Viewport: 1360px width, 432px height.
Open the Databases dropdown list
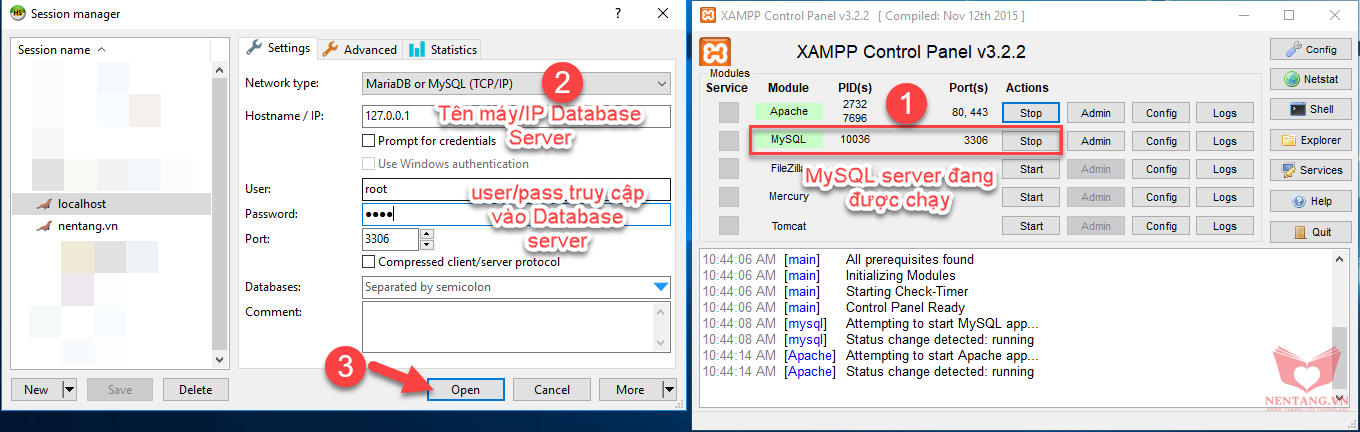[659, 288]
